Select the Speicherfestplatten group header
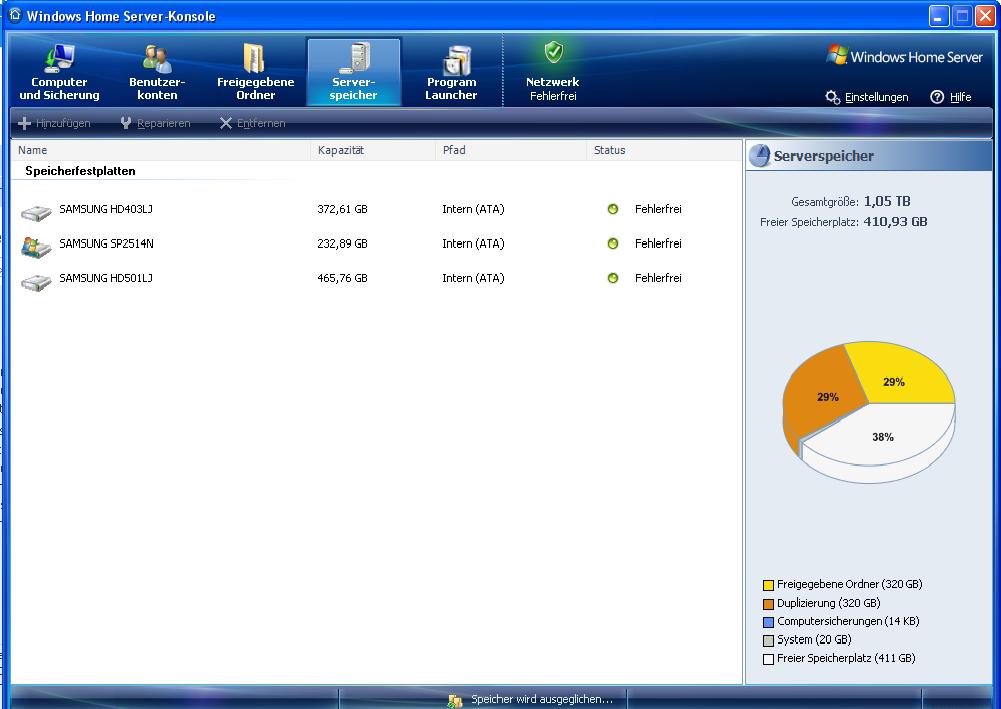The width and height of the screenshot is (1001, 709). point(80,171)
